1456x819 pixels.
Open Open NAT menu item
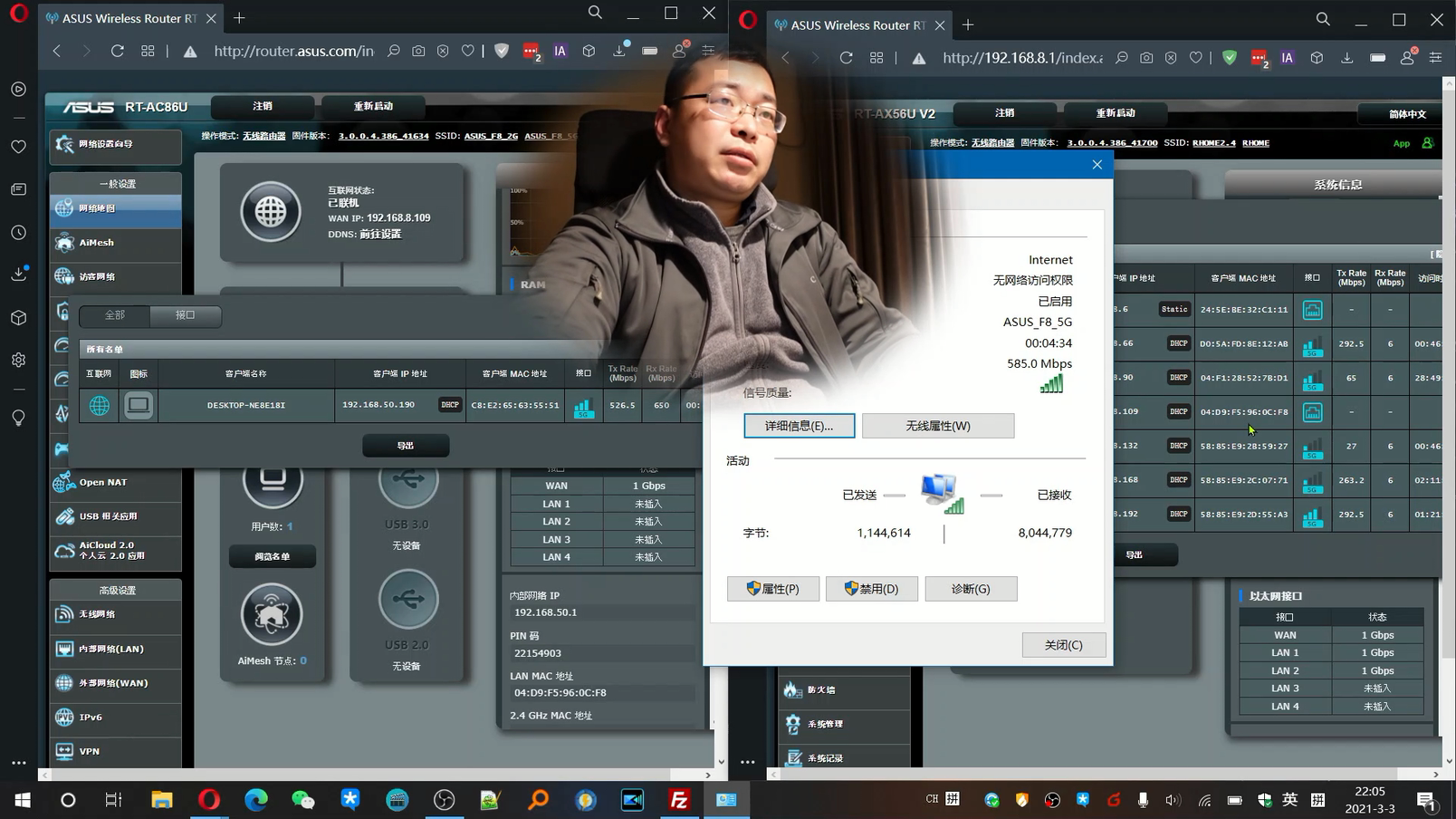(x=115, y=482)
